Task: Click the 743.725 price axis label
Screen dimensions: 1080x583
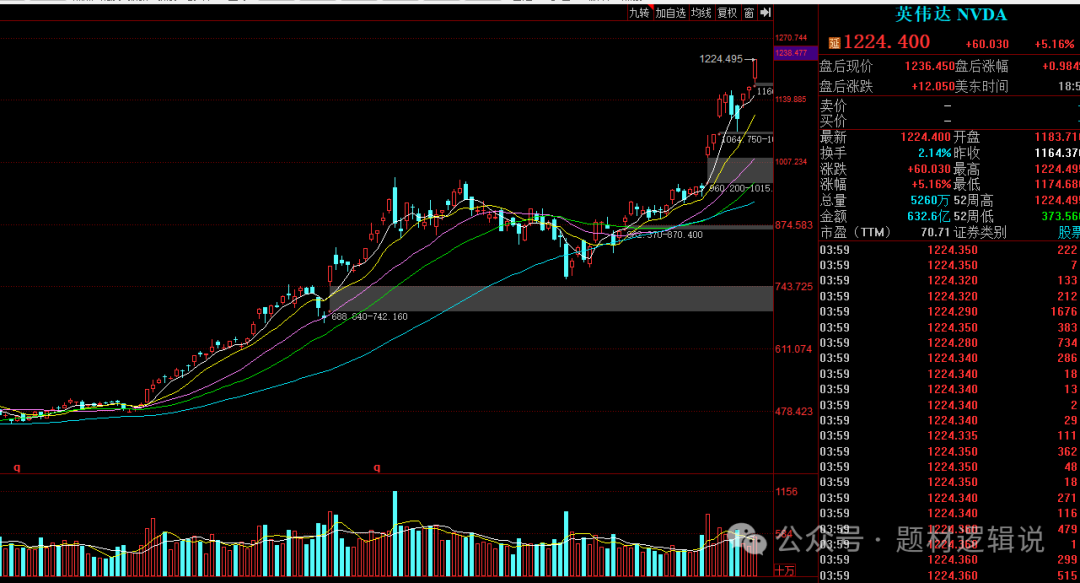Action: point(793,287)
